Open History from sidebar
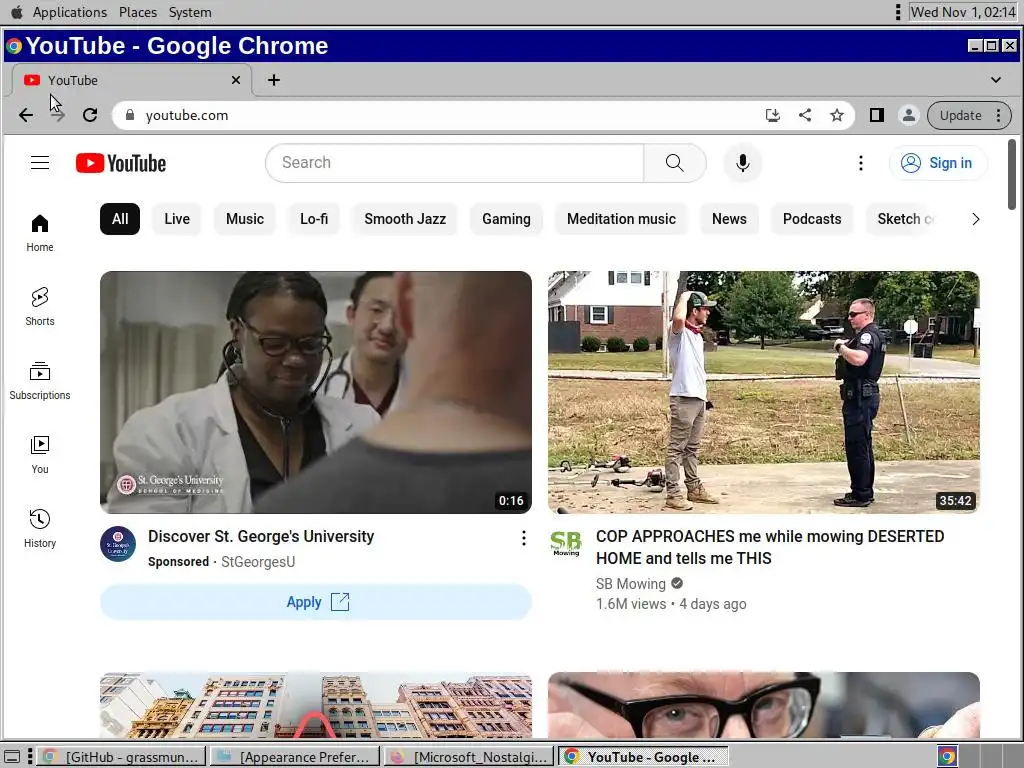Viewport: 1024px width, 768px height. (40, 528)
